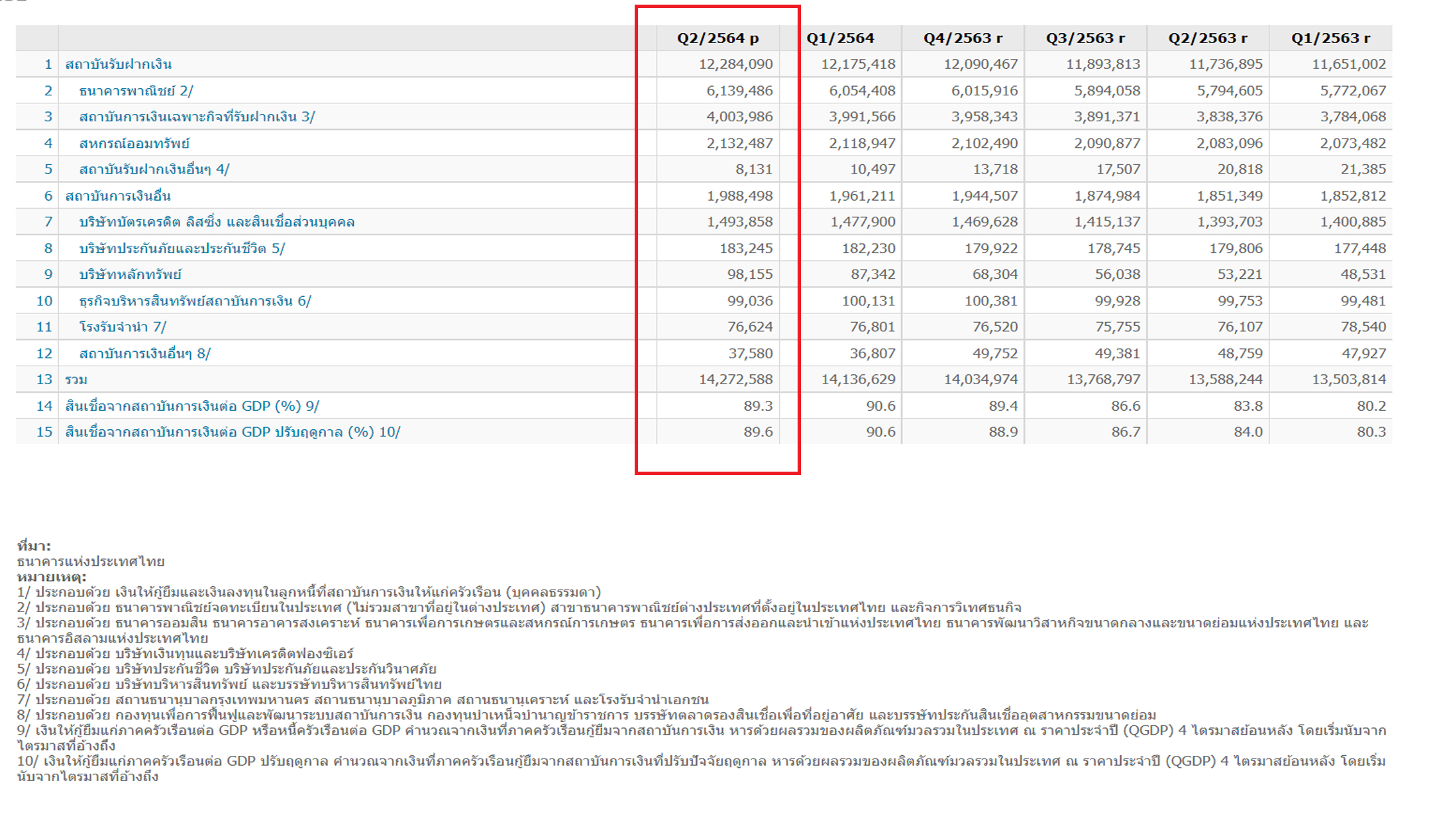Screen dimensions: 1431x840
Task: Click the Q4/2563 r column header
Action: pyautogui.click(x=963, y=38)
